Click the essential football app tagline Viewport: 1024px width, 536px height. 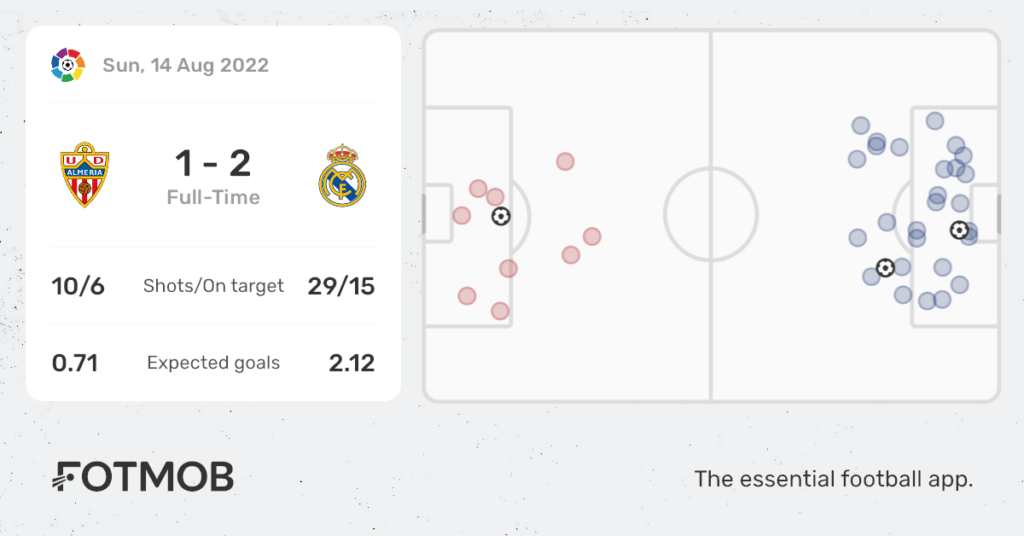(x=833, y=479)
